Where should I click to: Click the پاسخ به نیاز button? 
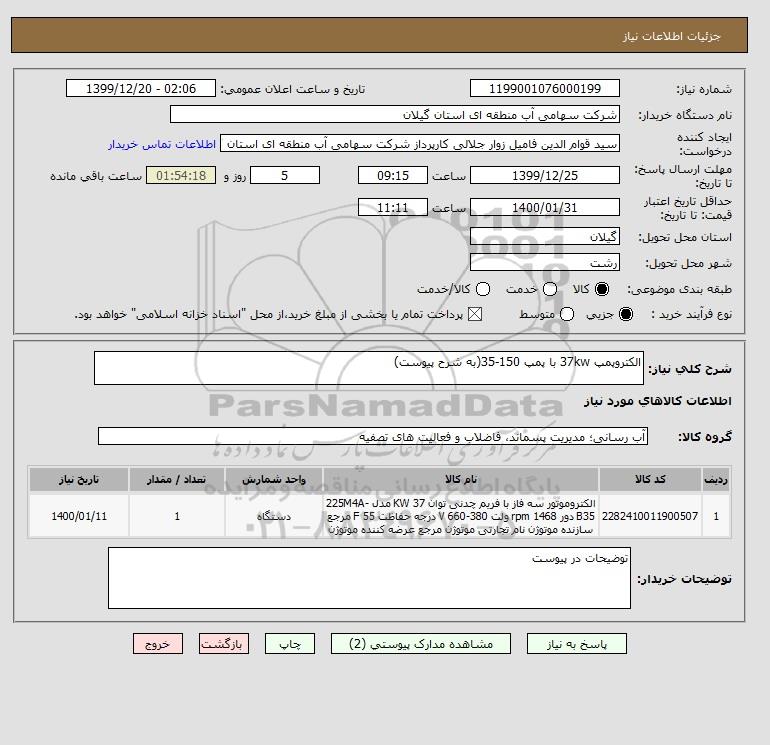(577, 644)
